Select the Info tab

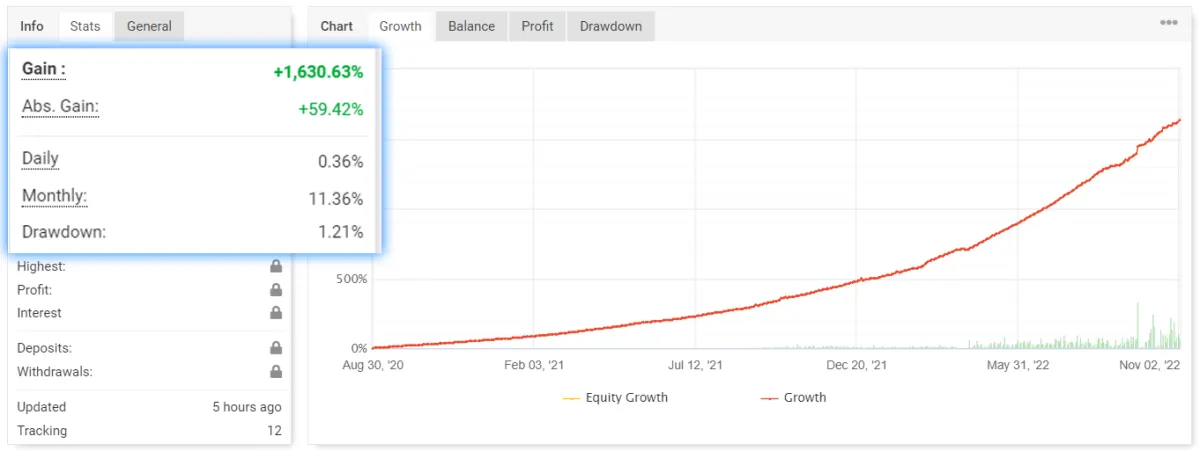32,26
